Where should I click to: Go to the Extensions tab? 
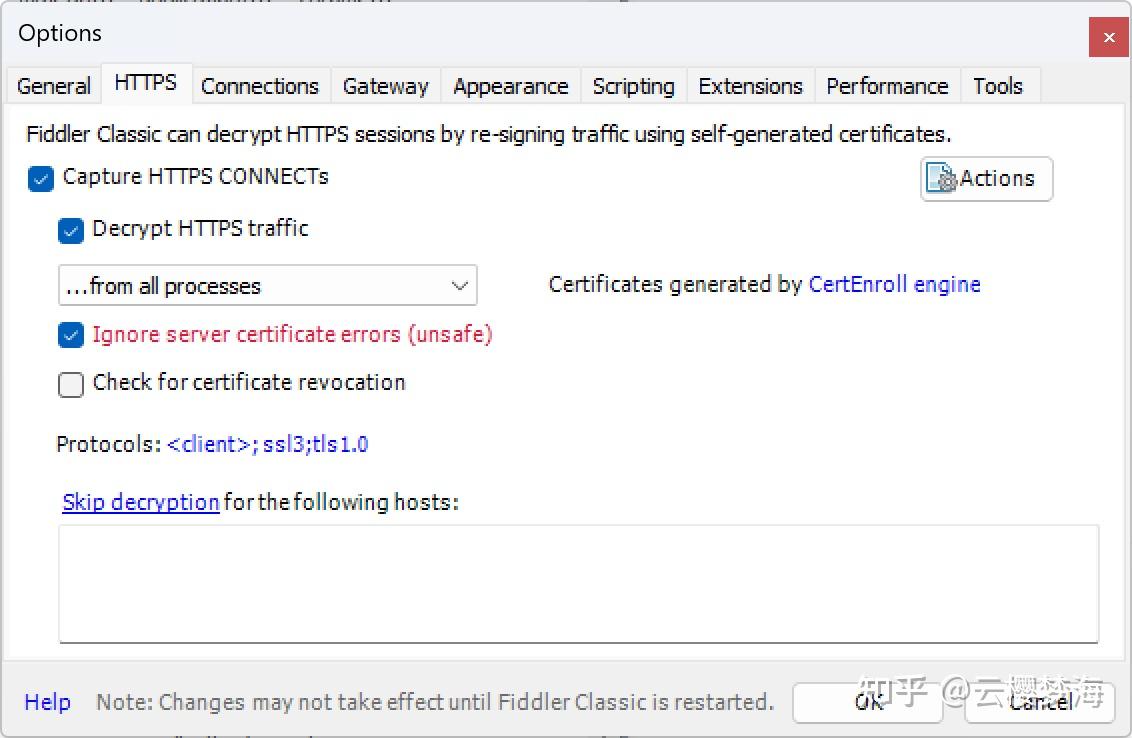[750, 86]
